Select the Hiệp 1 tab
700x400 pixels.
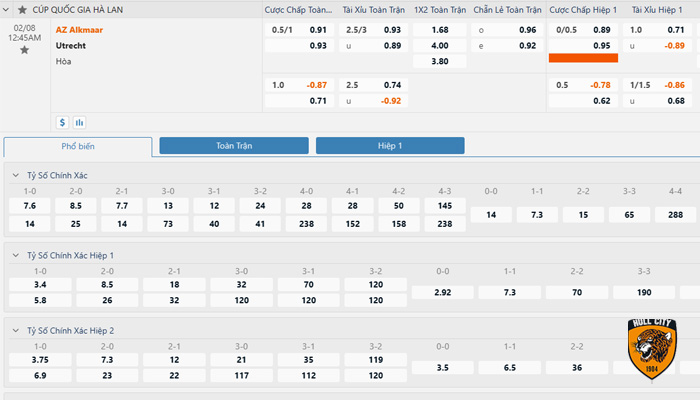tap(390, 146)
